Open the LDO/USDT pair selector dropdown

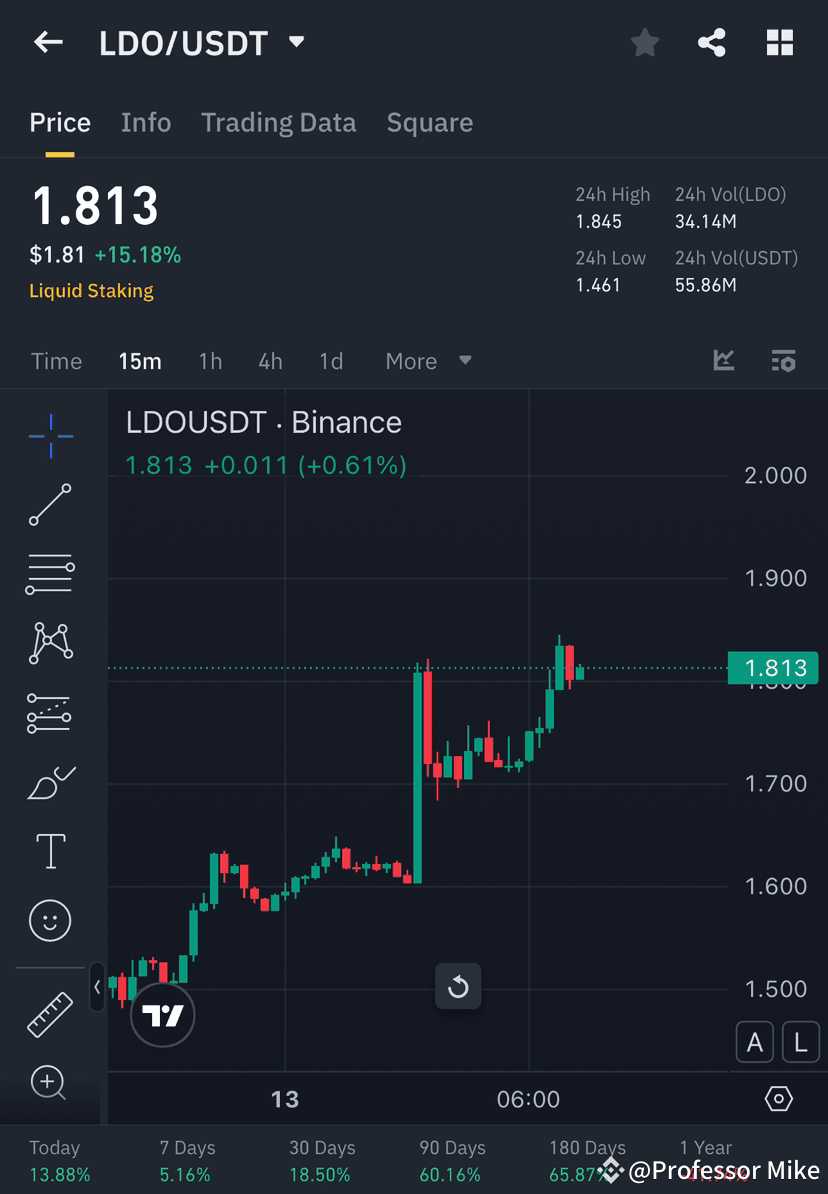pos(296,43)
